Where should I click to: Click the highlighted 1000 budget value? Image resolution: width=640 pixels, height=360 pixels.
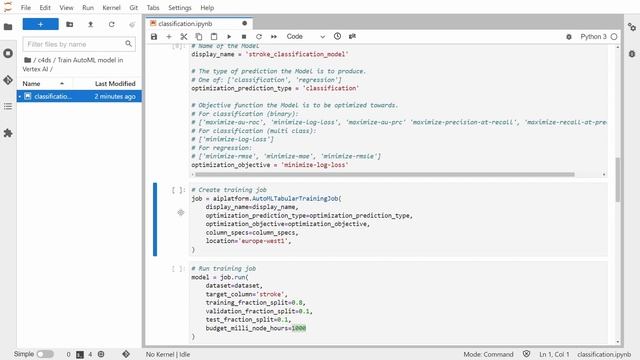click(299, 328)
